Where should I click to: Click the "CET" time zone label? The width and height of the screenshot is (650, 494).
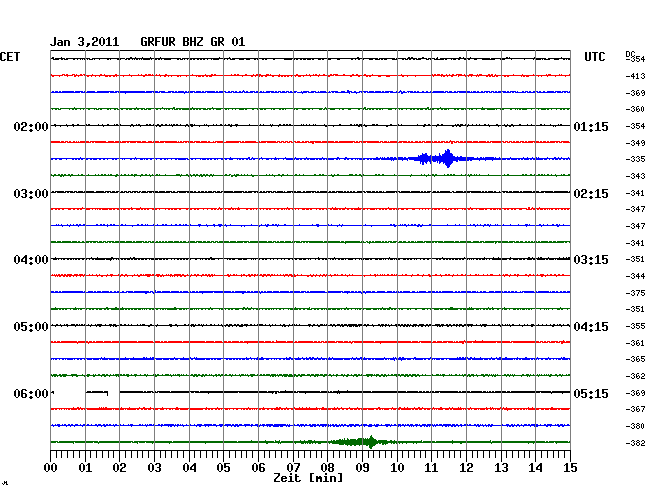click(10, 57)
